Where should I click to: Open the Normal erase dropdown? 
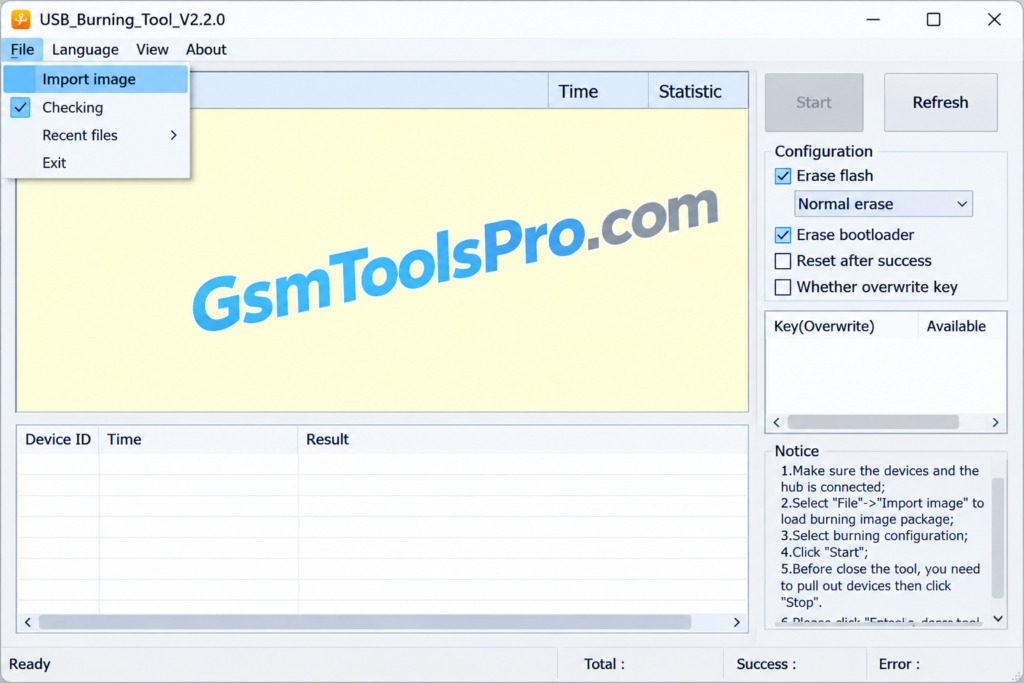click(883, 204)
